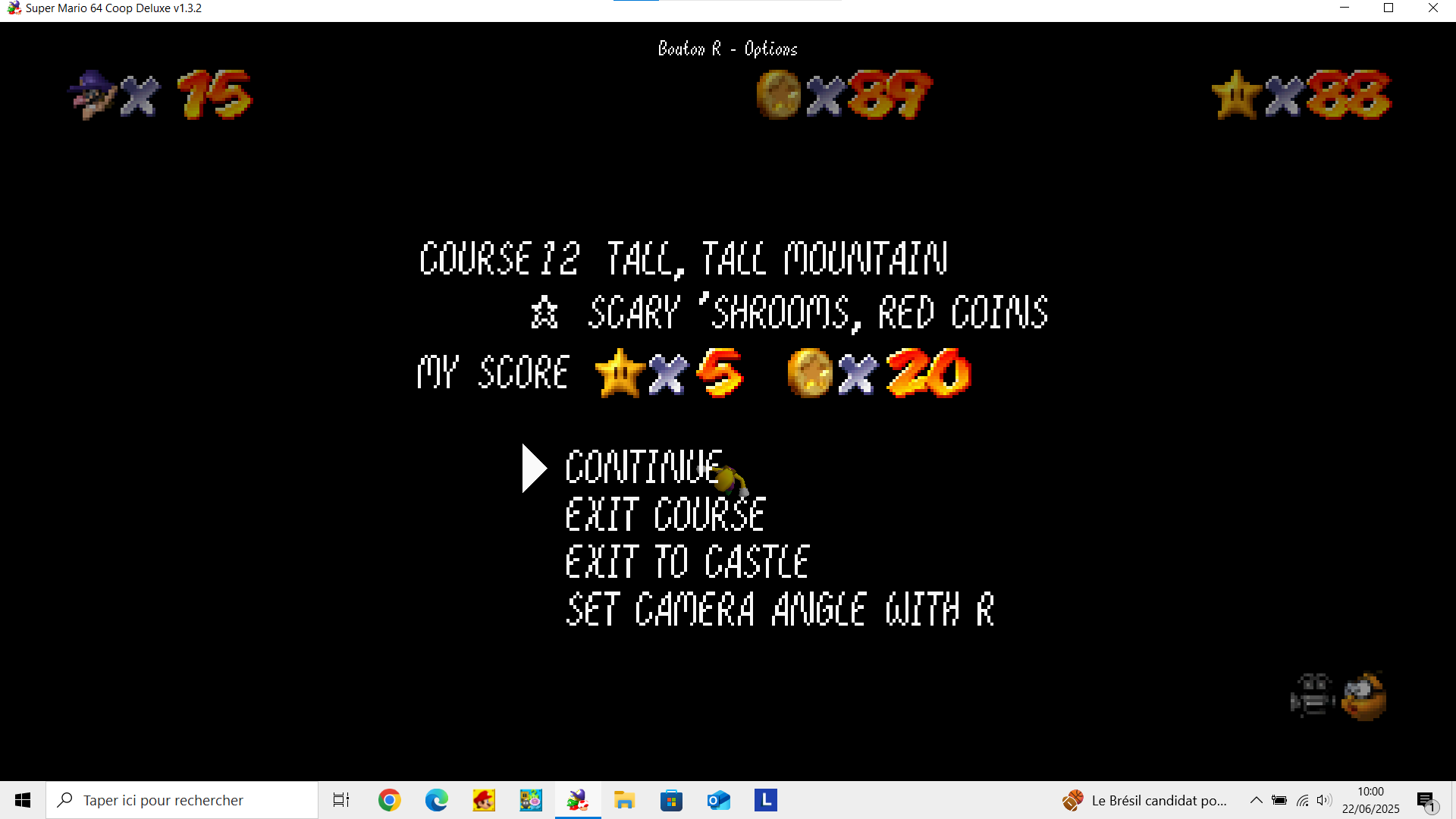Select CONTINUE in the pause menu

click(x=644, y=466)
